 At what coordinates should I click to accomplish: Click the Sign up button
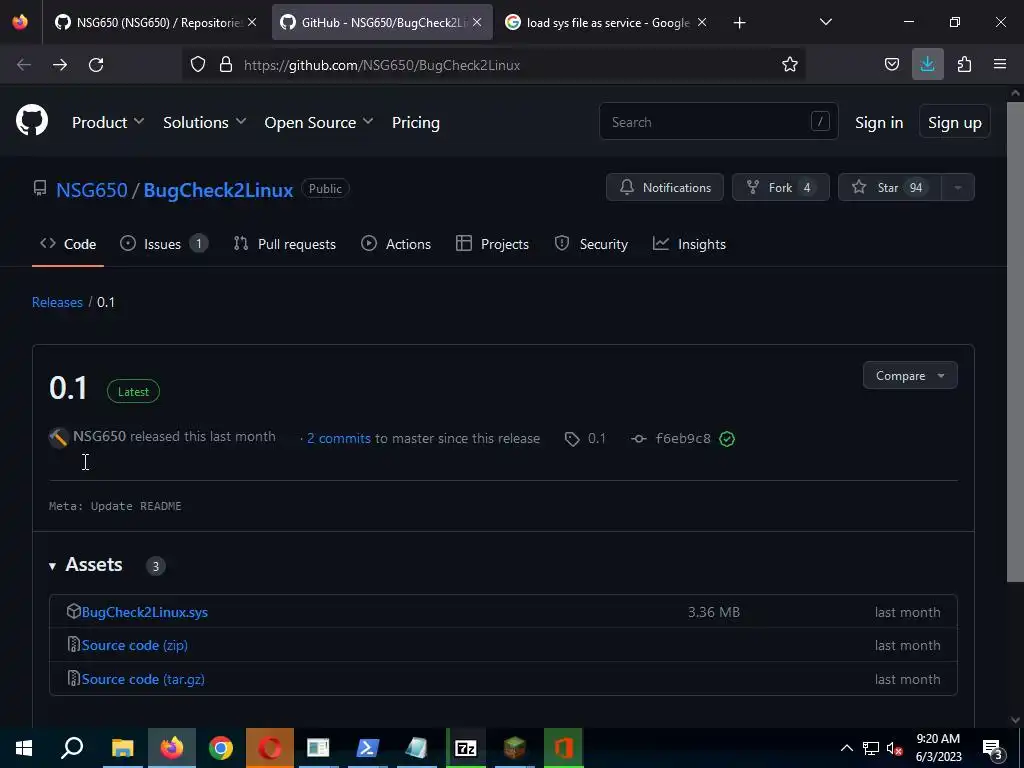click(954, 122)
